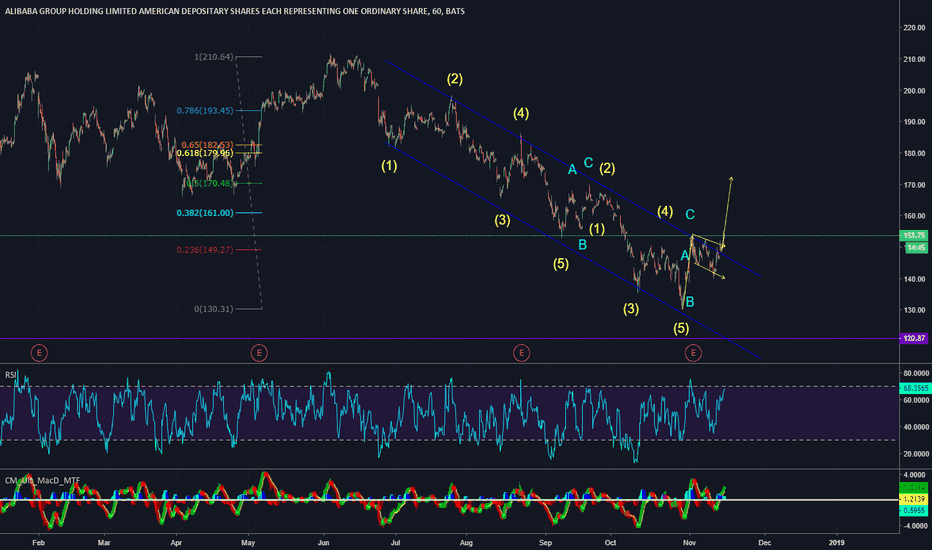Image resolution: width=932 pixels, height=550 pixels.
Task: Click the earnings E marker near November
Action: coord(692,353)
